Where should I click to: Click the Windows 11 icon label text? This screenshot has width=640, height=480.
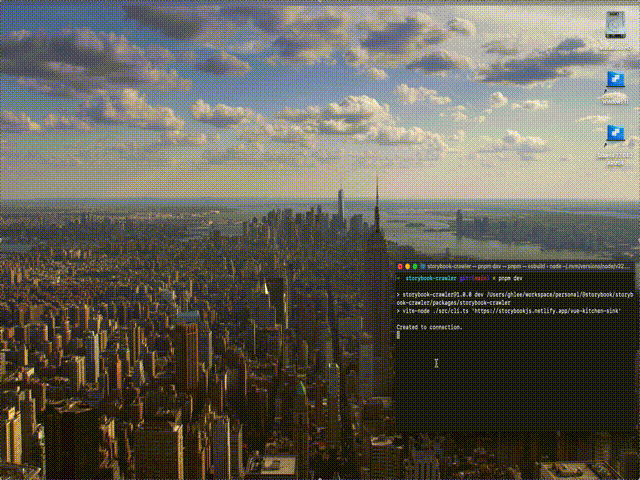click(616, 101)
